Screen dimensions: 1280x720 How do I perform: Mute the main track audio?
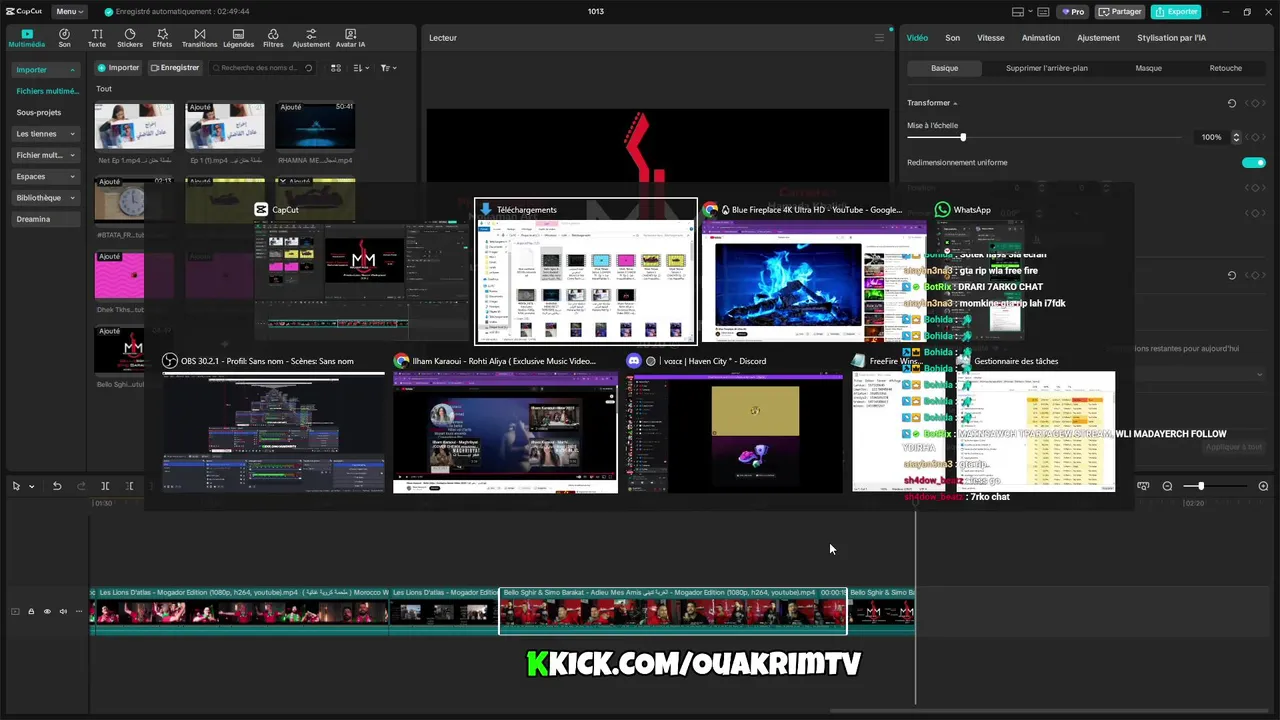point(63,611)
